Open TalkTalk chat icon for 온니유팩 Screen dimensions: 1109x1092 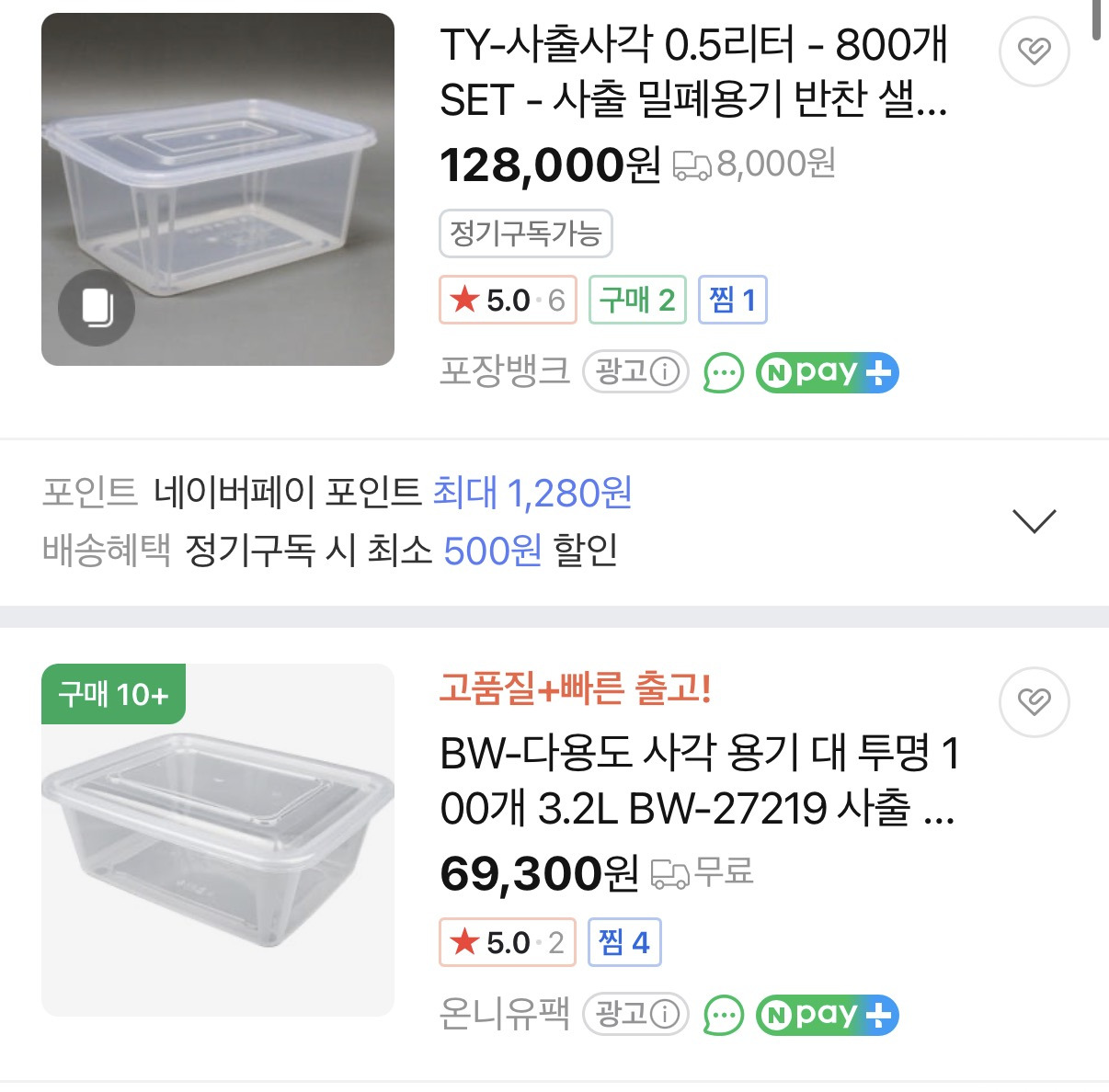tap(723, 1016)
